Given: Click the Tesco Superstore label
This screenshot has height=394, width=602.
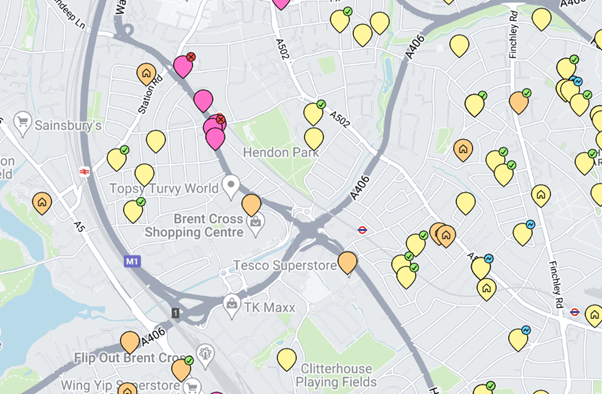Looking at the screenshot, I should point(285,265).
